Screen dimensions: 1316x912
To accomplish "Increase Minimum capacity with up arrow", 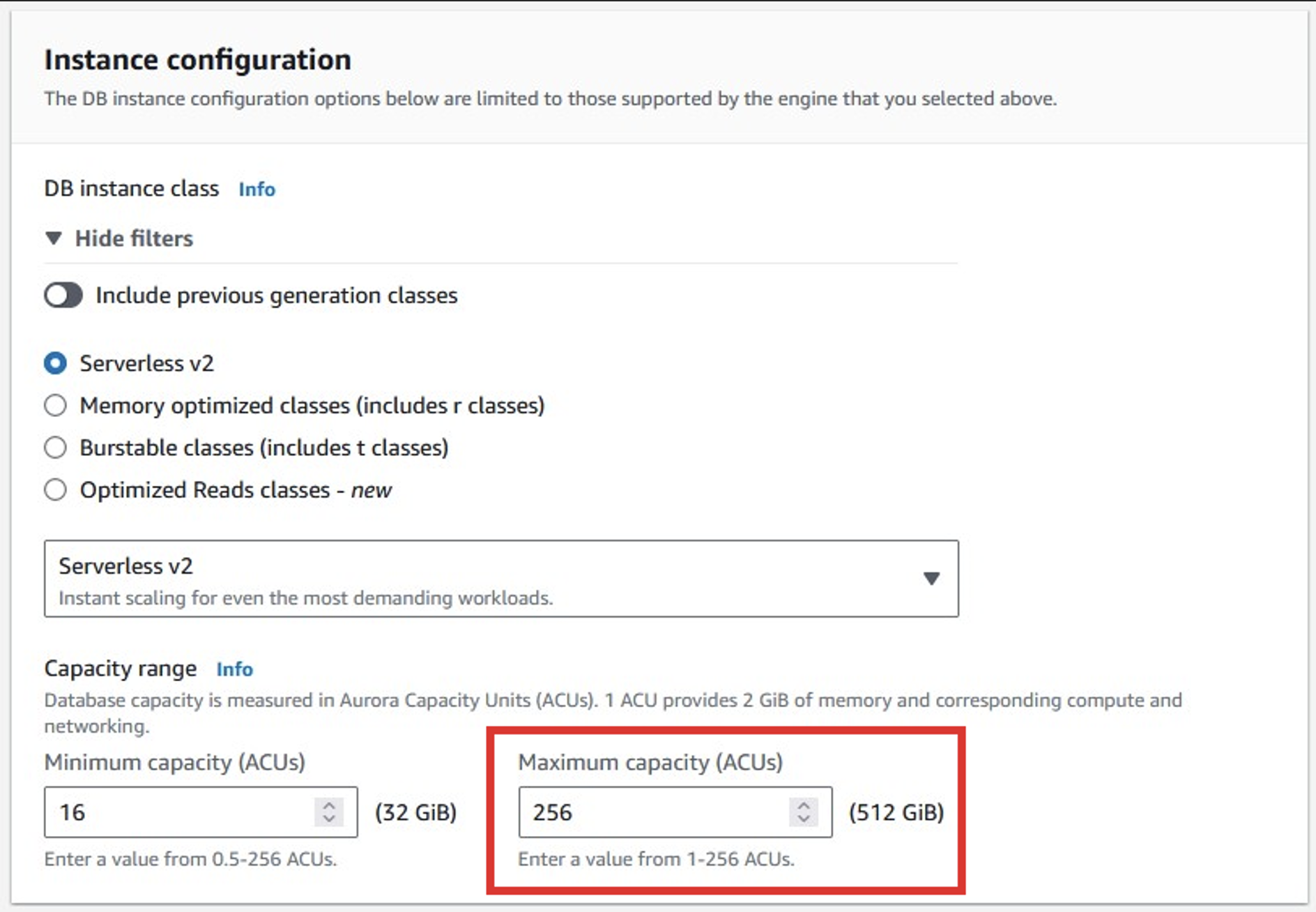I will click(329, 805).
